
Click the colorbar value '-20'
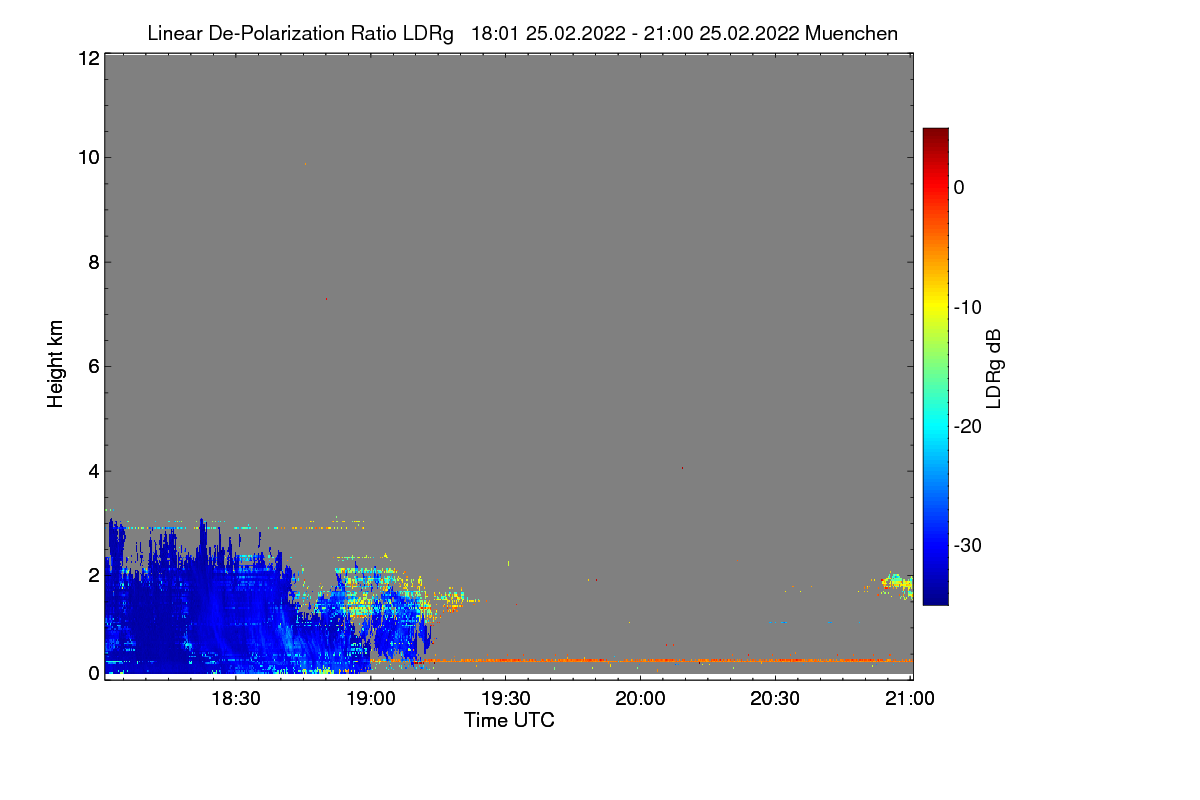coord(967,426)
